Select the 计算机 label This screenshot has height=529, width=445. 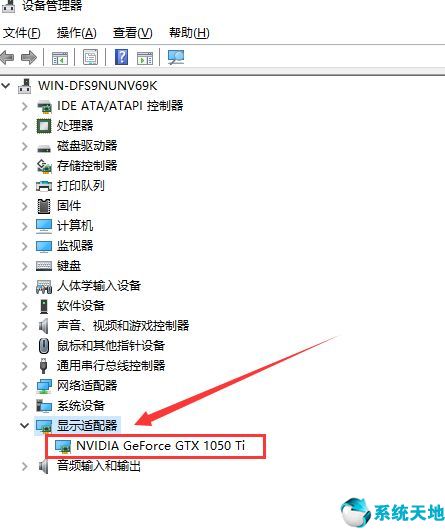75,226
